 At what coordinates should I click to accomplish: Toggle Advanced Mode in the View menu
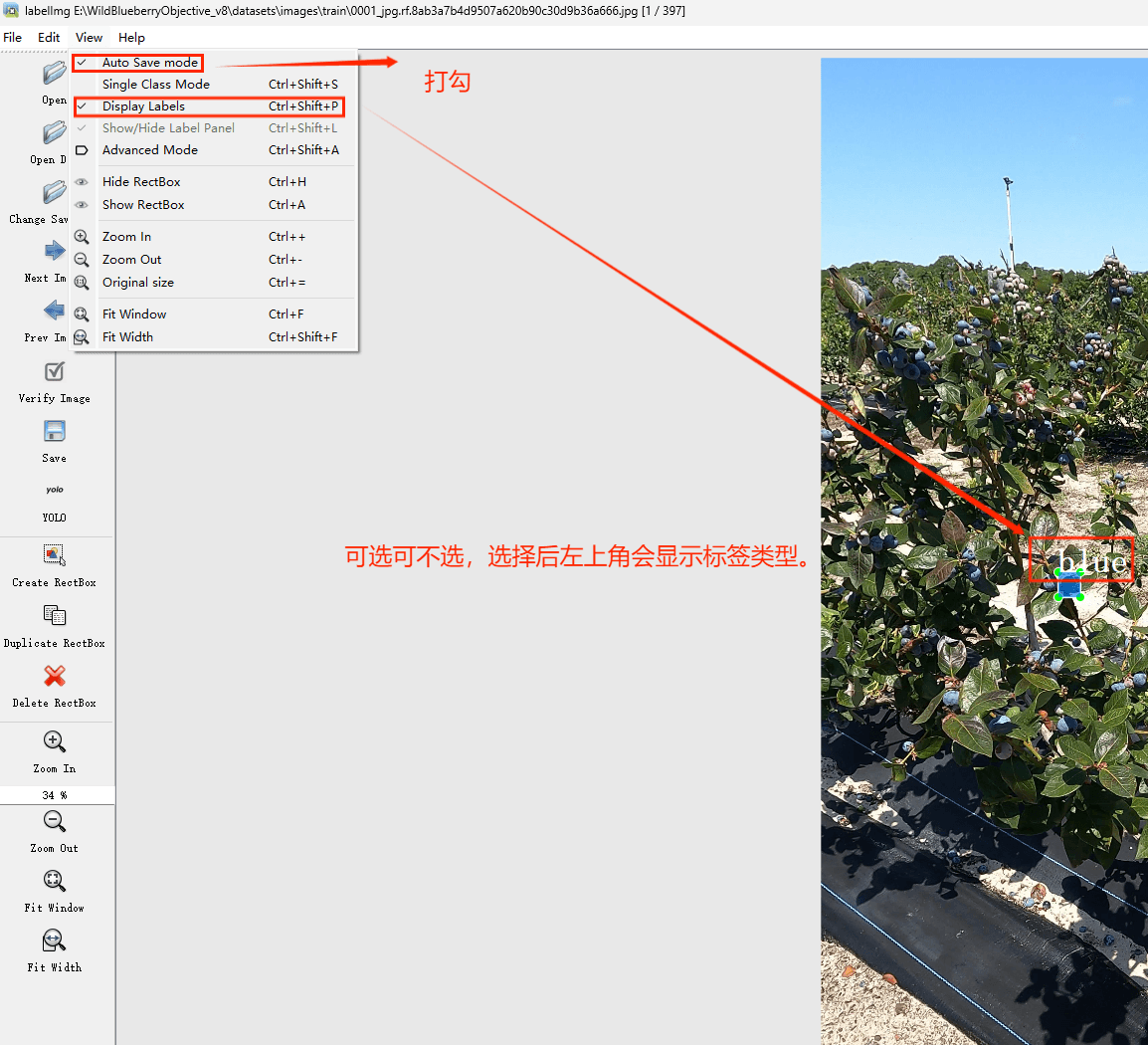pos(150,150)
